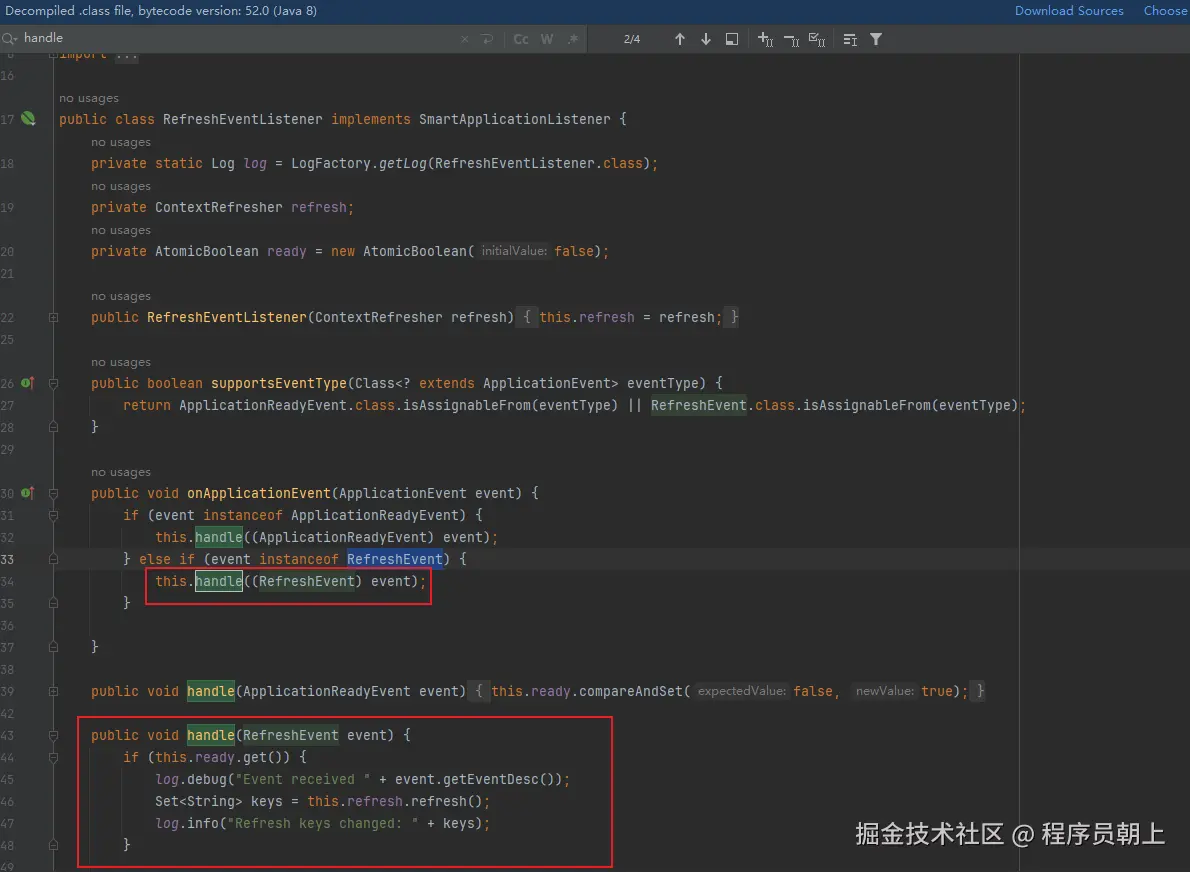
Task: Click handle in handle(ApplicationReadyEvent) declaration
Action: [211, 691]
